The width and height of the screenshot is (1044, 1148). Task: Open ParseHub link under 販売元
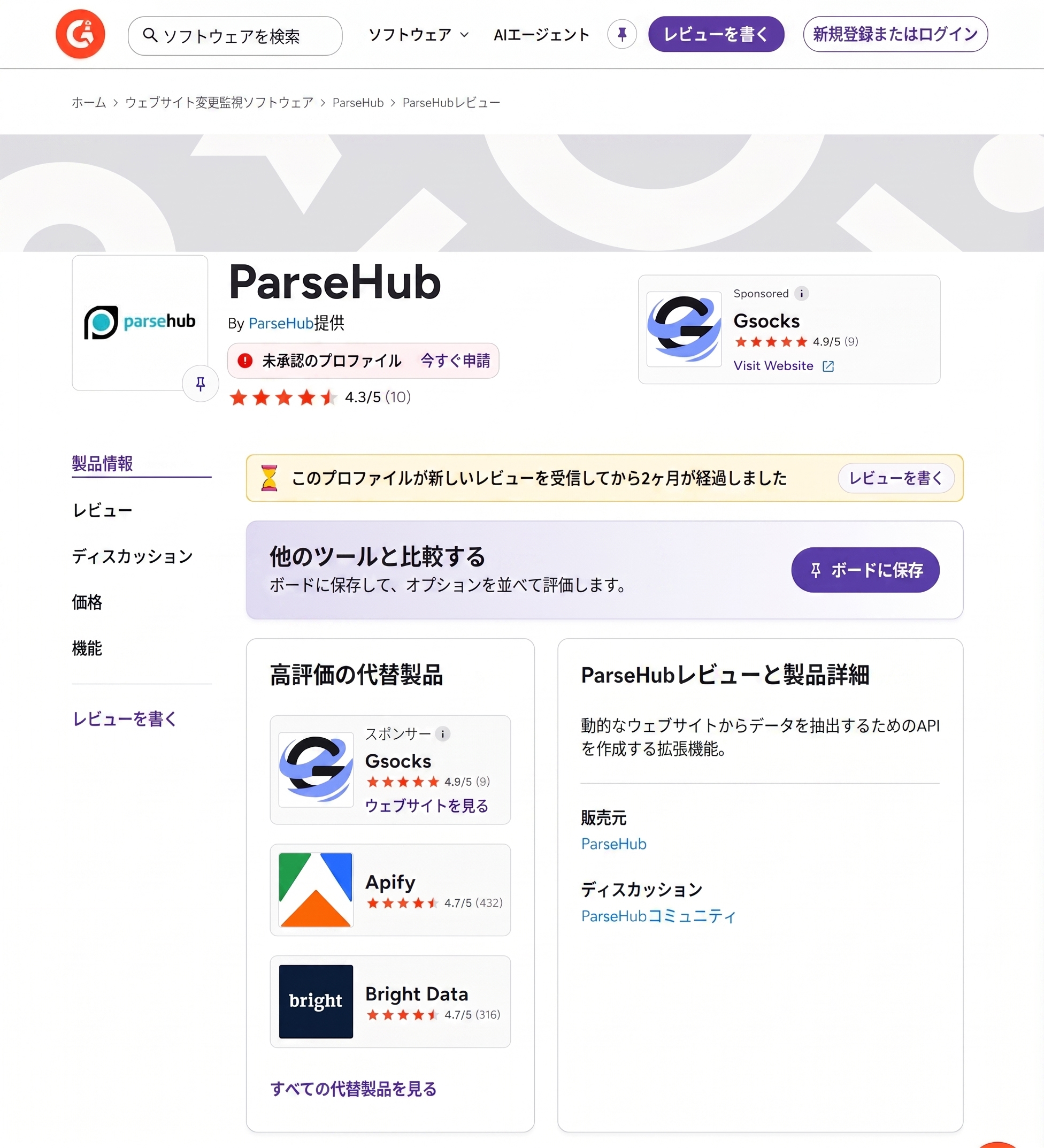click(613, 844)
